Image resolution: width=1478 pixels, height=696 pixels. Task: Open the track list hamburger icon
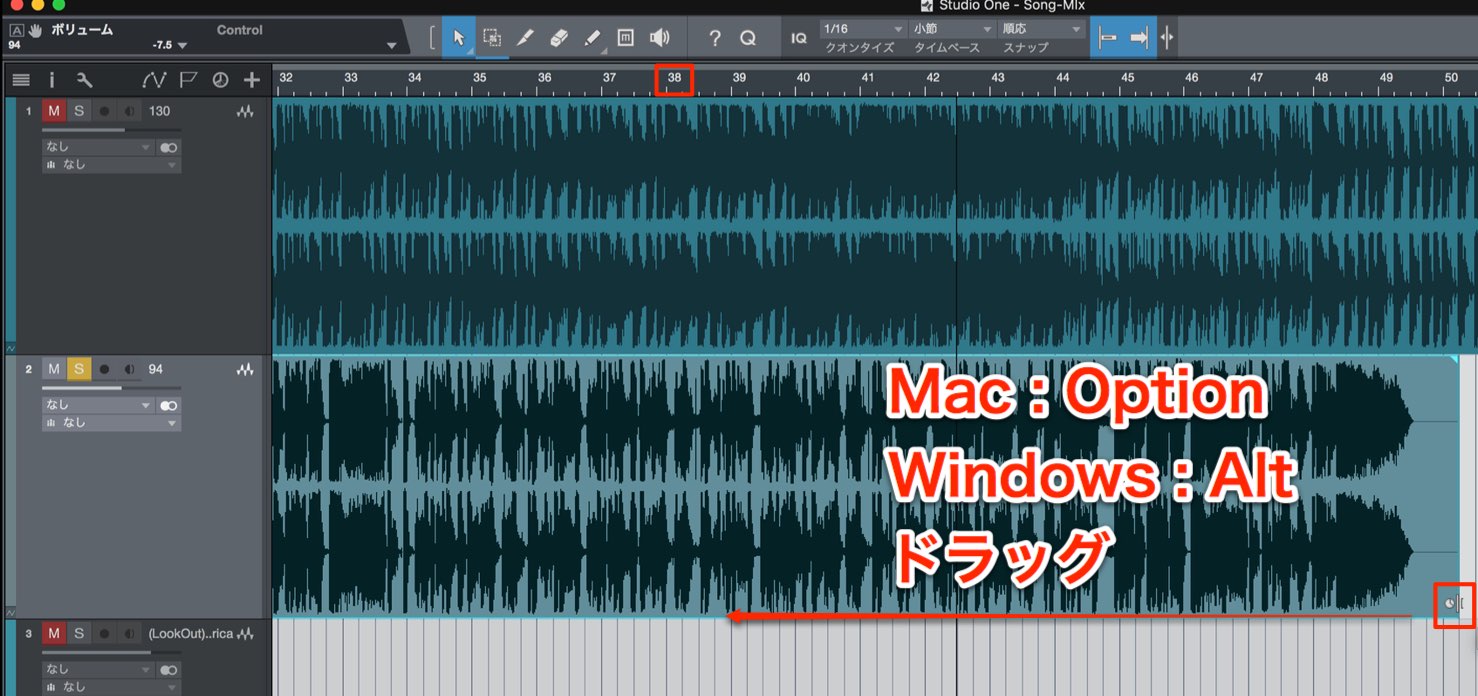pos(21,80)
